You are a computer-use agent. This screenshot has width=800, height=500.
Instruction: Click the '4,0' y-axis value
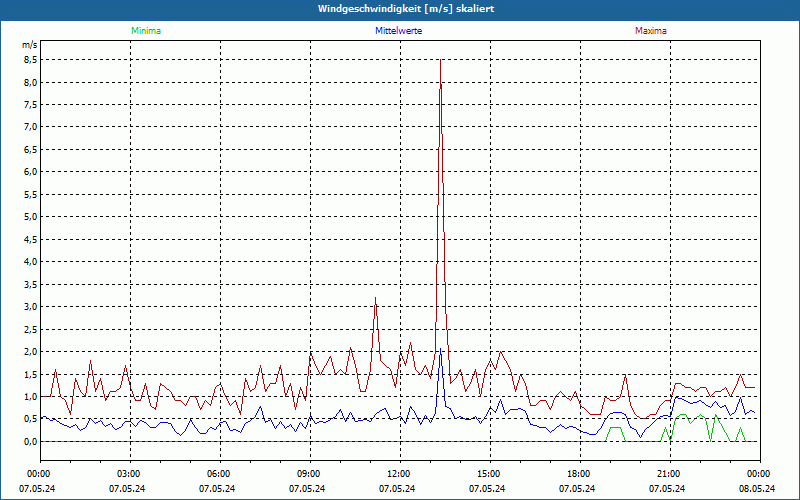(31, 262)
